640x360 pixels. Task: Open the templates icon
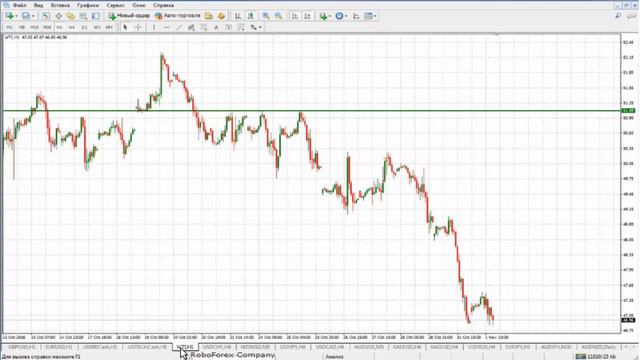[x=368, y=16]
